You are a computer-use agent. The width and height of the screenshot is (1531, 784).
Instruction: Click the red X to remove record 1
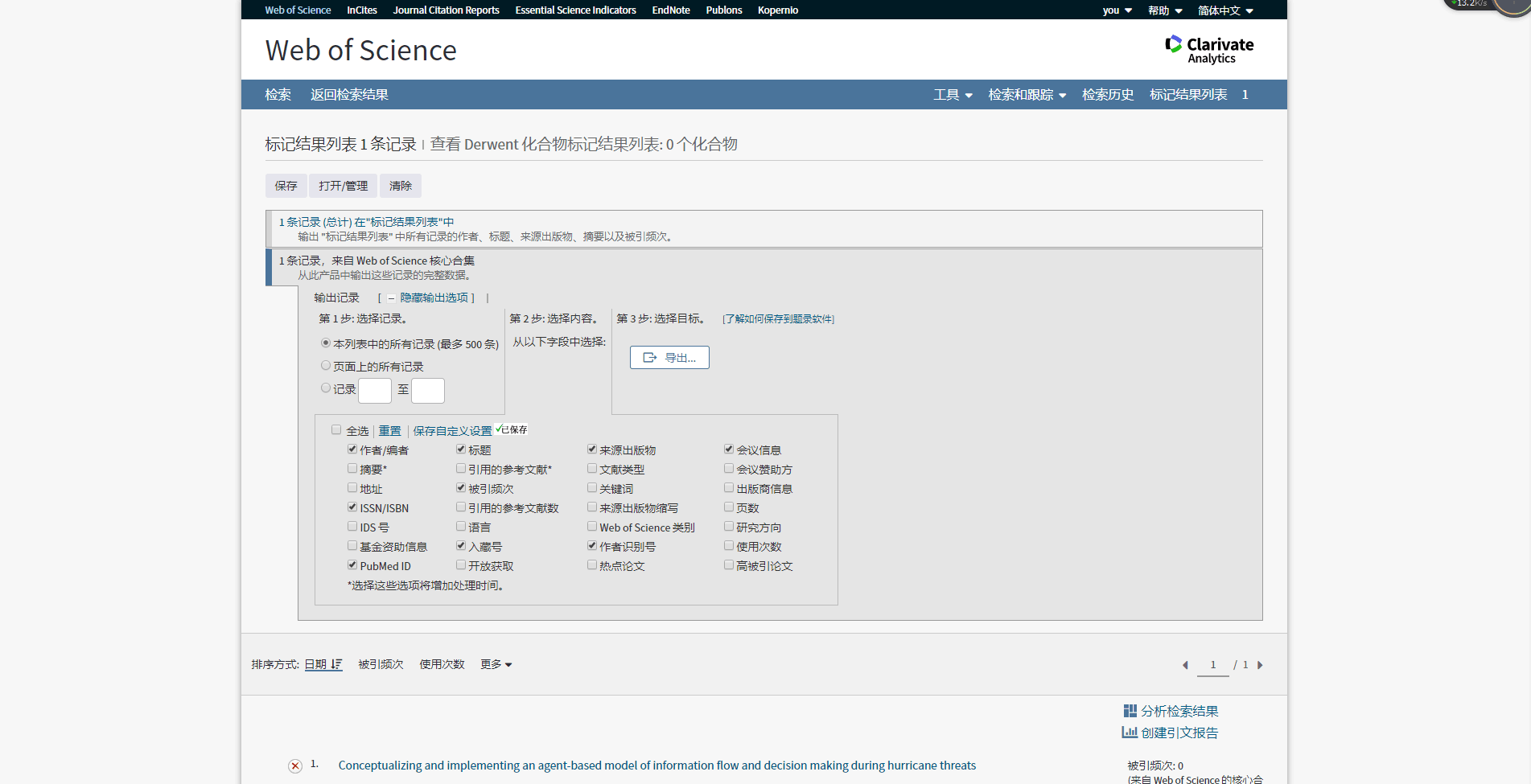[x=294, y=766]
